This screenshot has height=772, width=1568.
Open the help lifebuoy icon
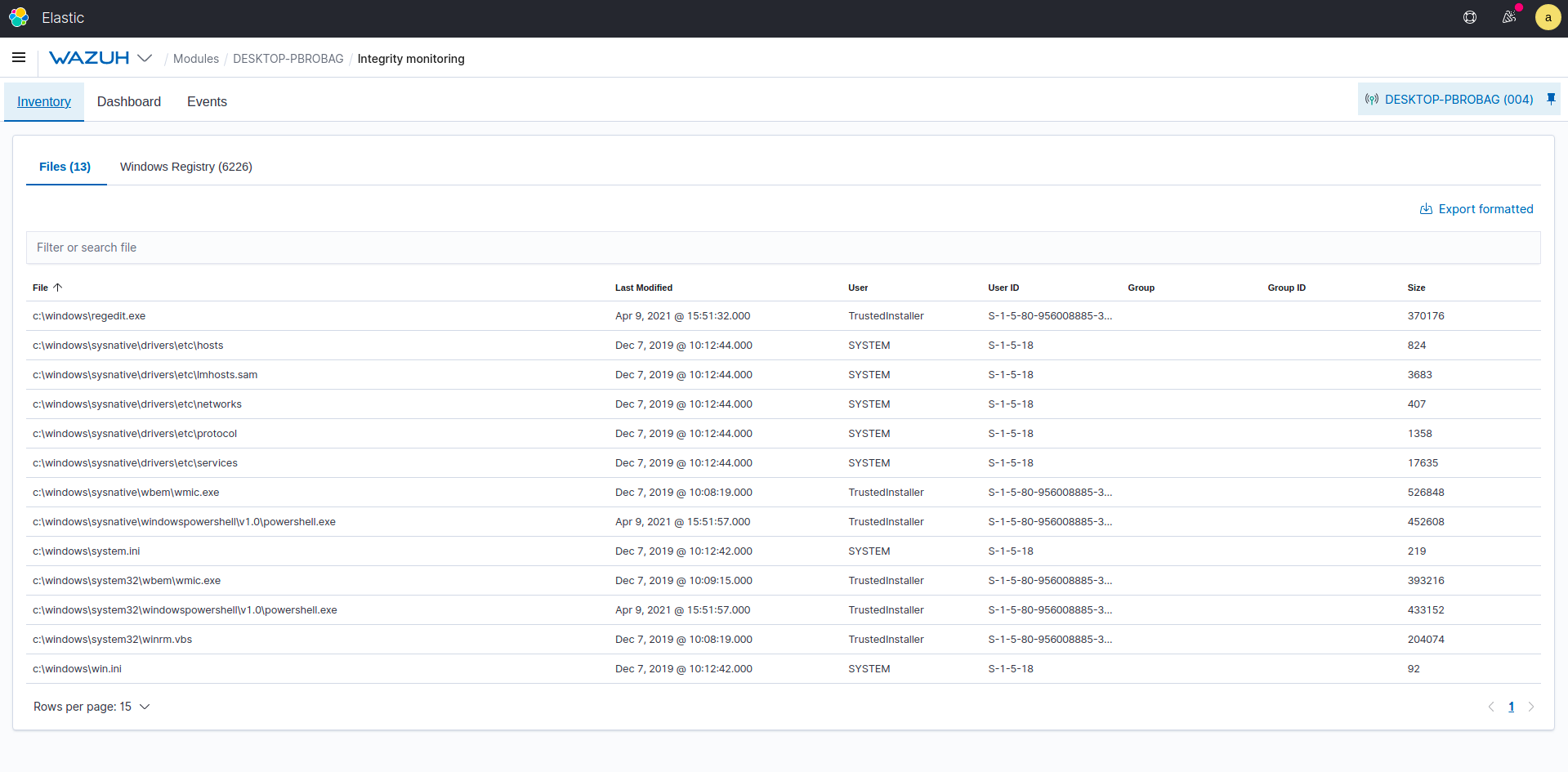click(1470, 17)
